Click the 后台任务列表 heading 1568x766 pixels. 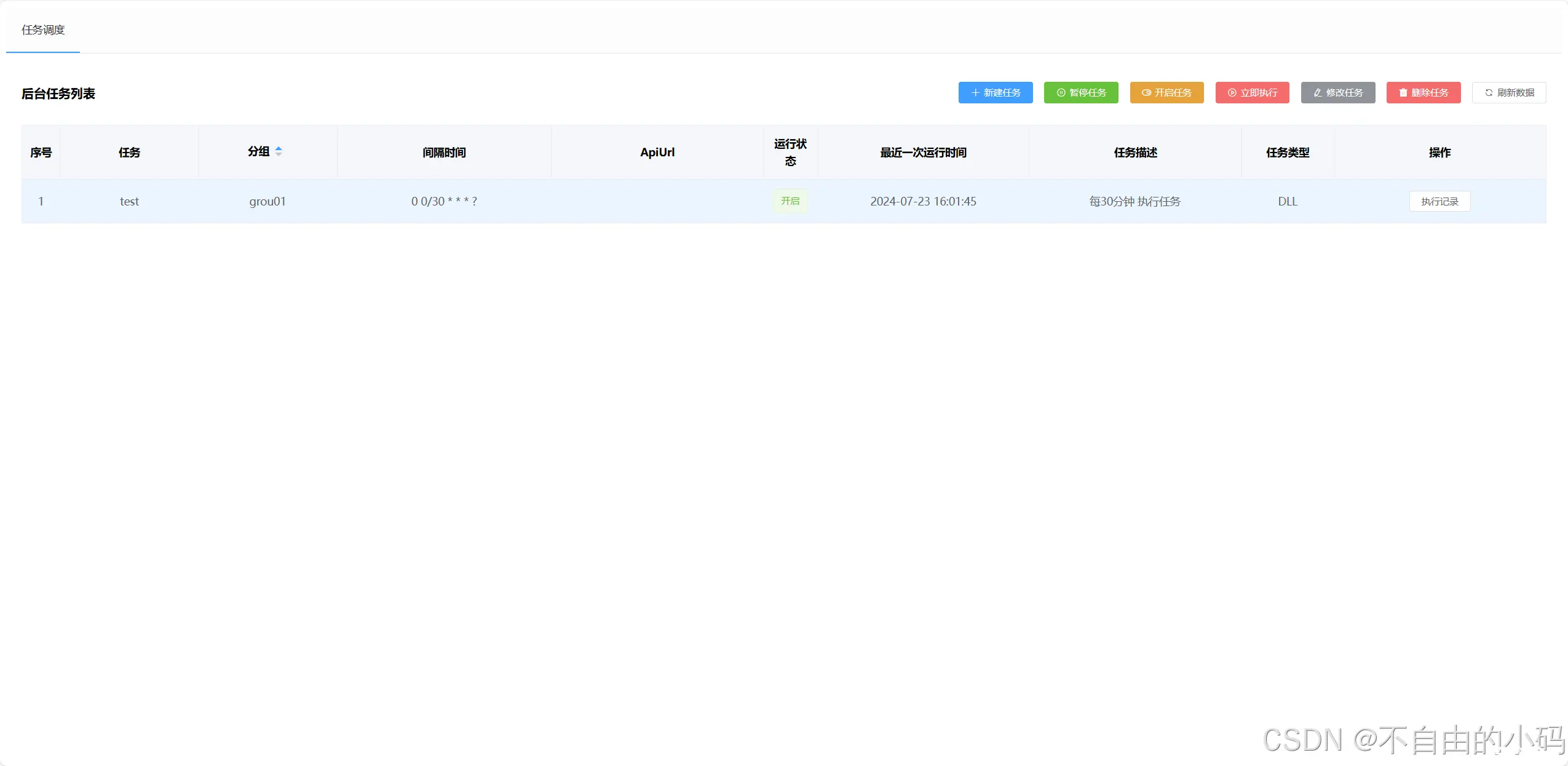(58, 94)
